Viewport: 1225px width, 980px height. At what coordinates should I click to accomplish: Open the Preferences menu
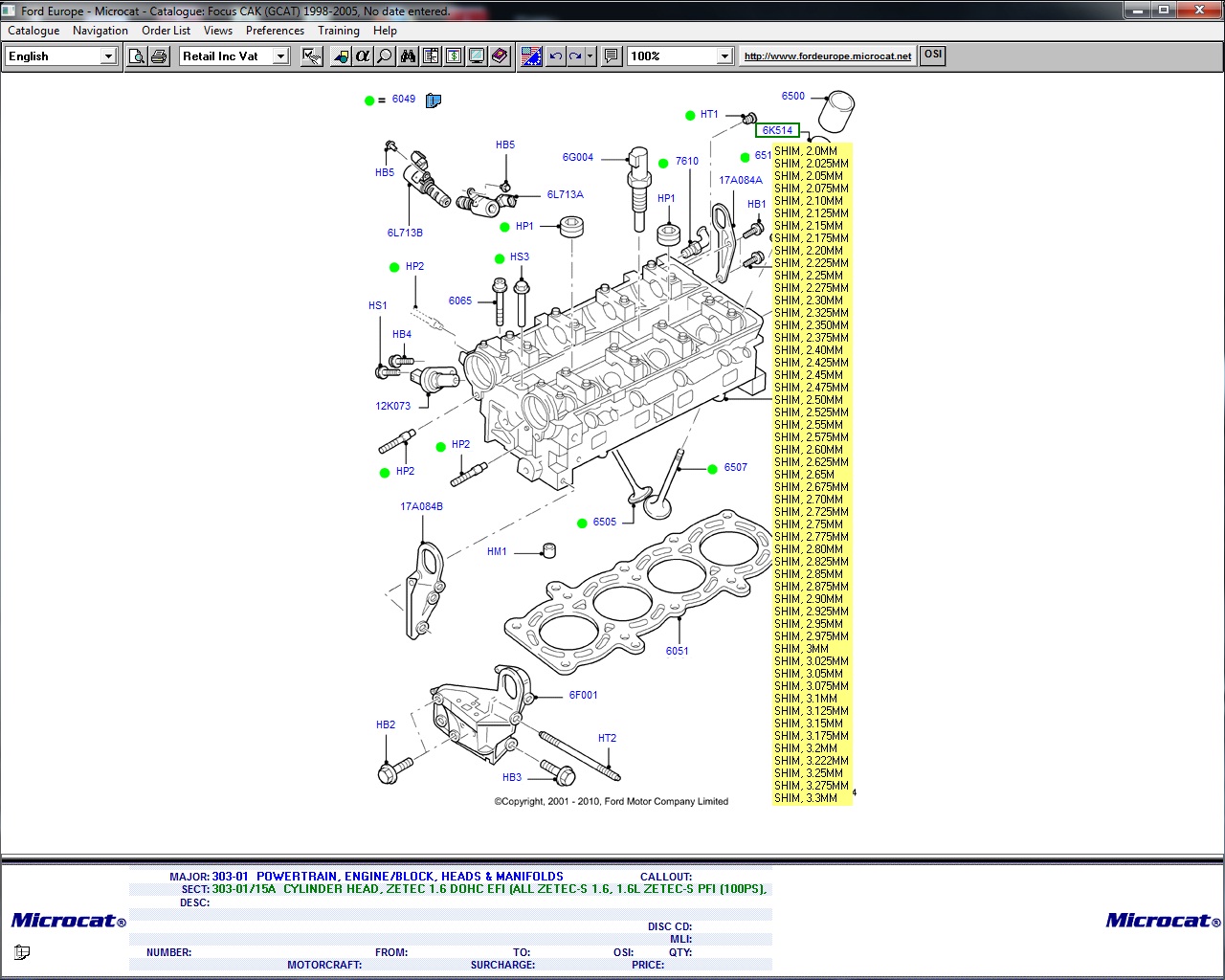pos(275,31)
